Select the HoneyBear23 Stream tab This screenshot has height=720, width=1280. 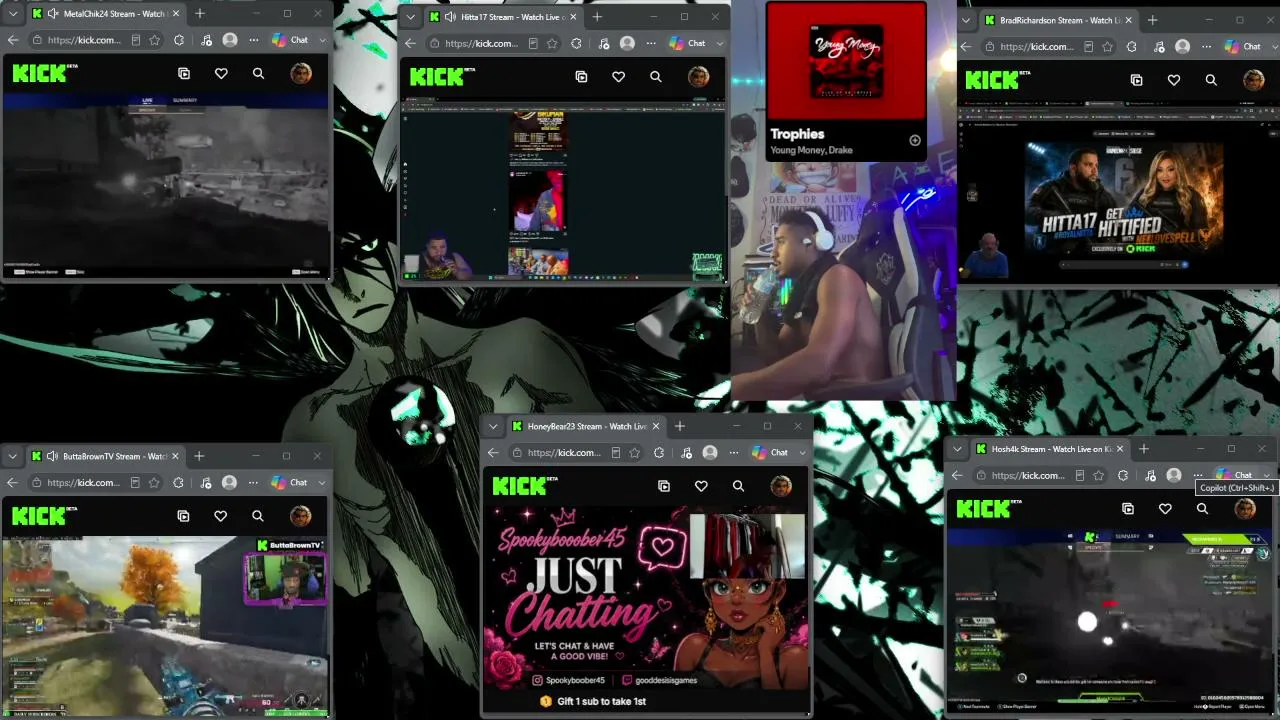tap(587, 426)
